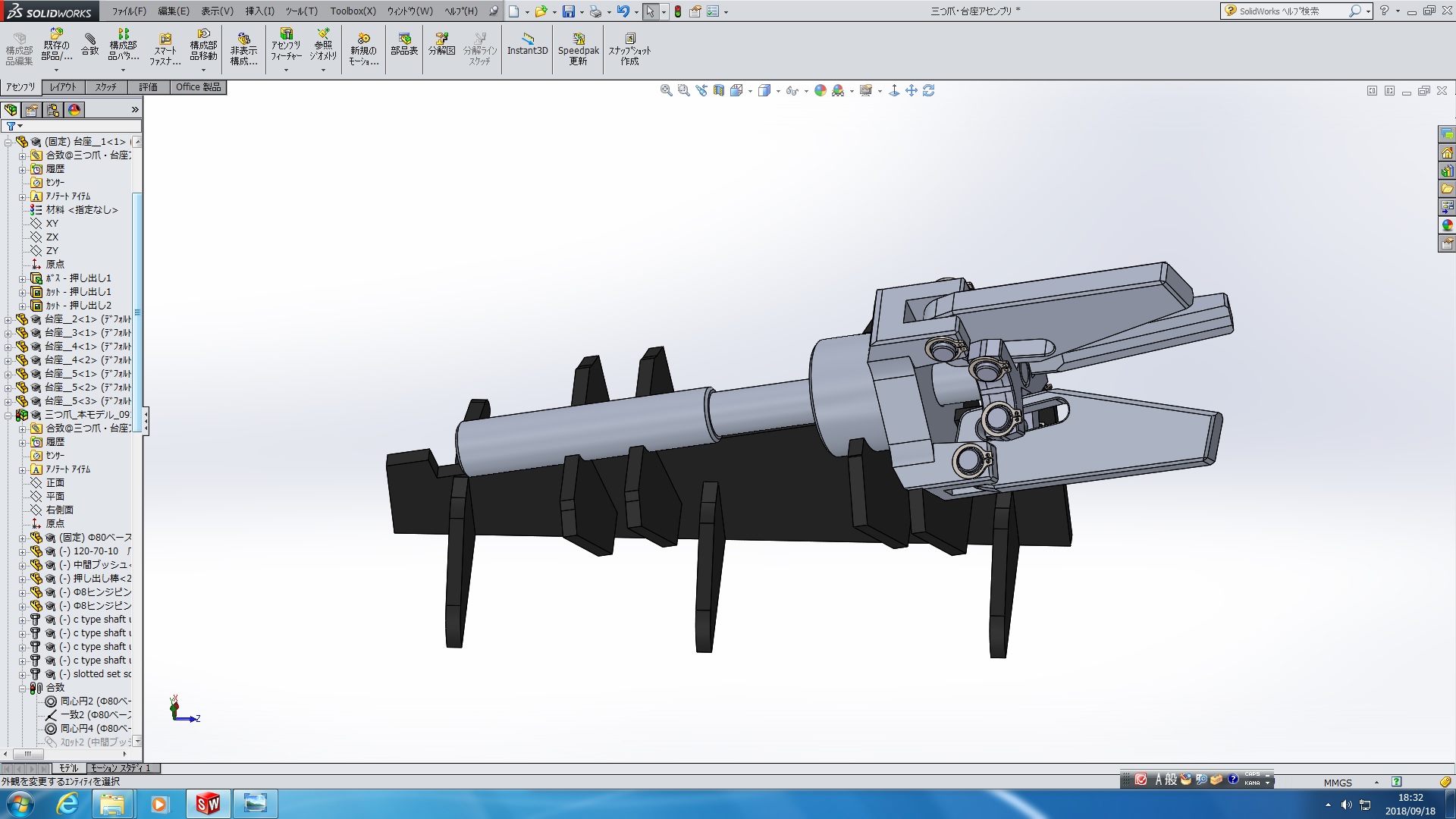1456x819 pixels.
Task: Click Zoom to Fit in view toolbar
Action: pyautogui.click(x=667, y=90)
